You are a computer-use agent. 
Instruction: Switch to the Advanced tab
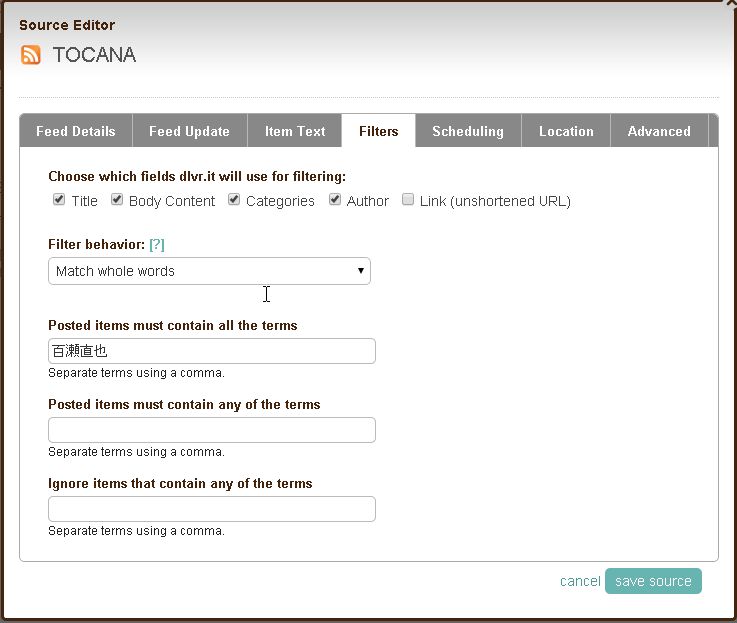click(659, 131)
